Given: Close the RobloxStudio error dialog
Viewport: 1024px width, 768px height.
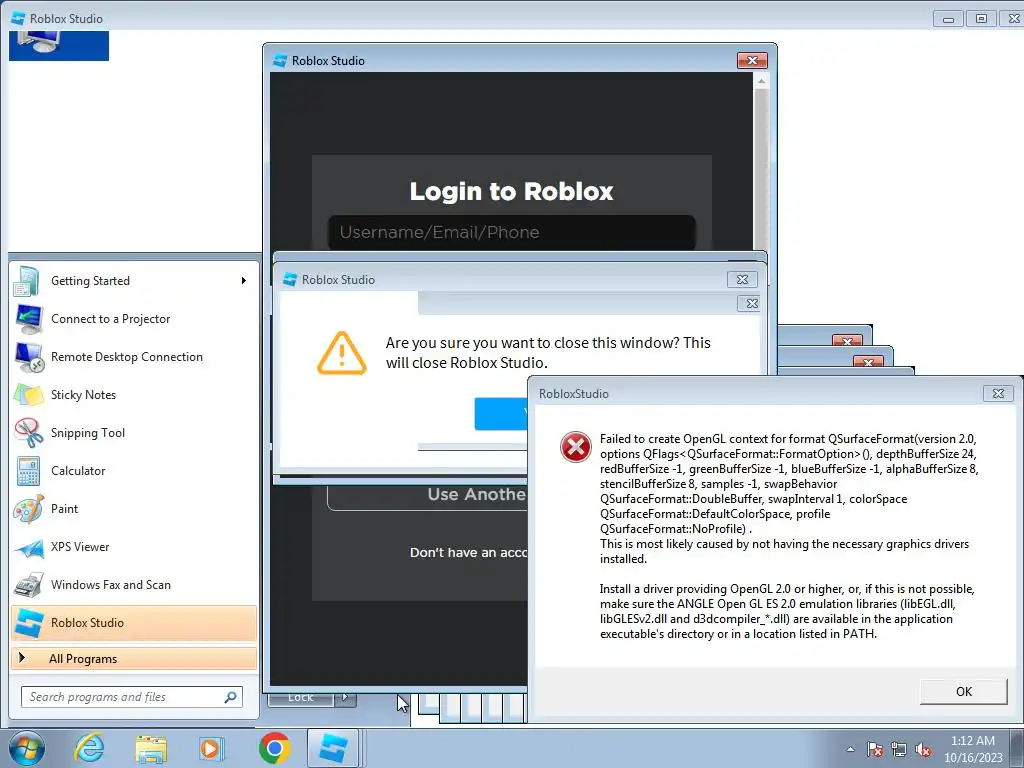Looking at the screenshot, I should point(998,393).
